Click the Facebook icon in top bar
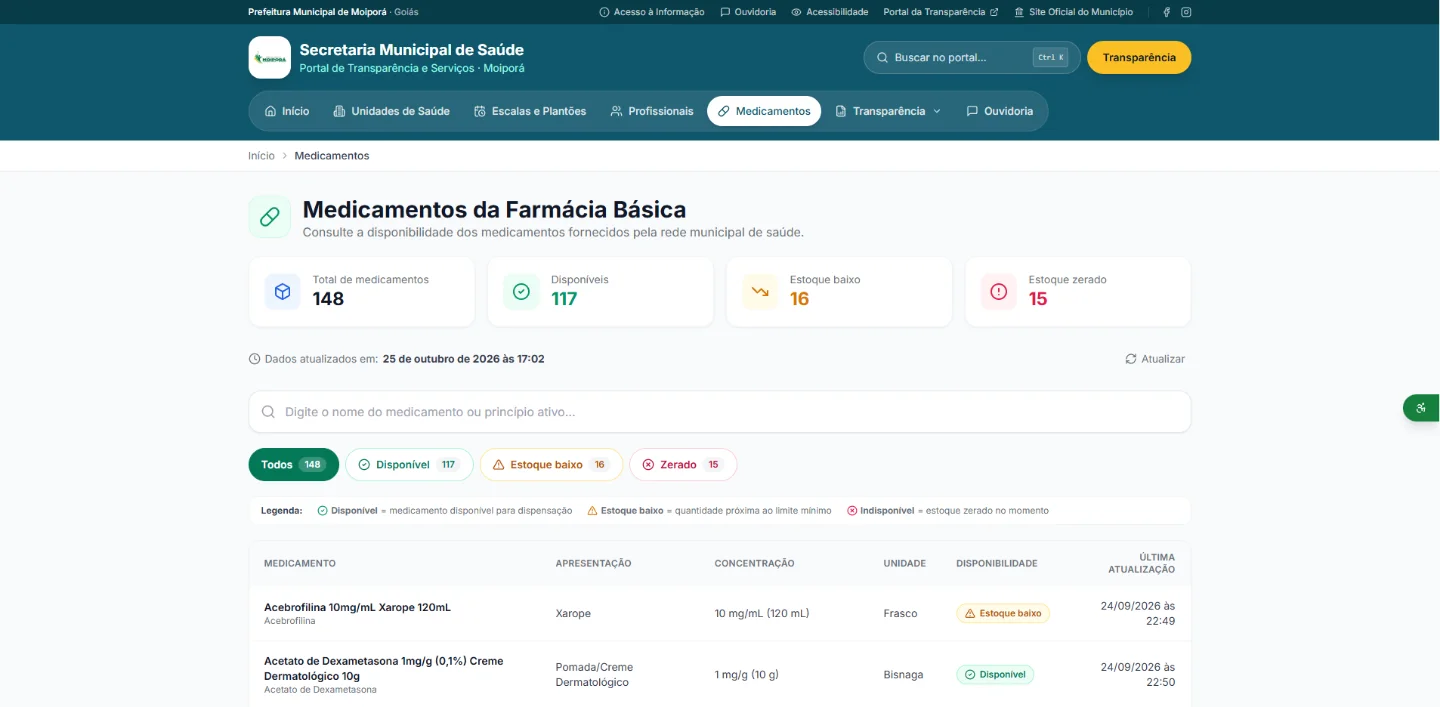The width and height of the screenshot is (1440, 707). [1166, 12]
